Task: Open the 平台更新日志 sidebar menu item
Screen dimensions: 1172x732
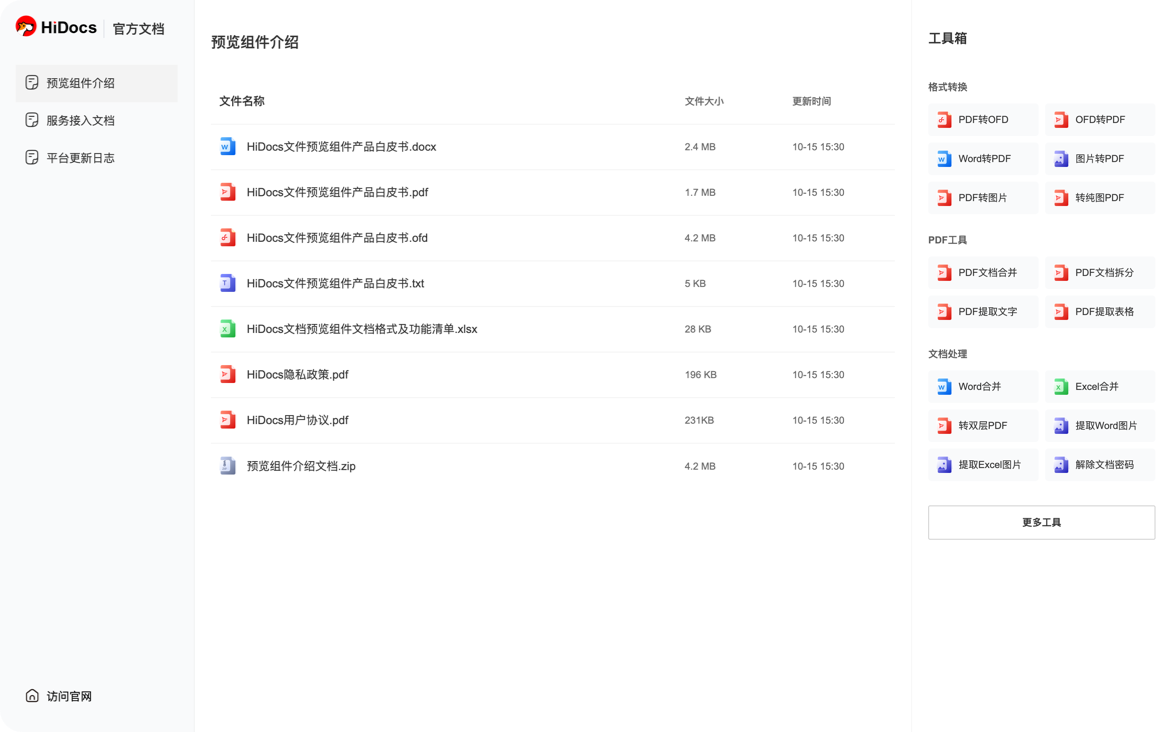Action: tap(96, 158)
